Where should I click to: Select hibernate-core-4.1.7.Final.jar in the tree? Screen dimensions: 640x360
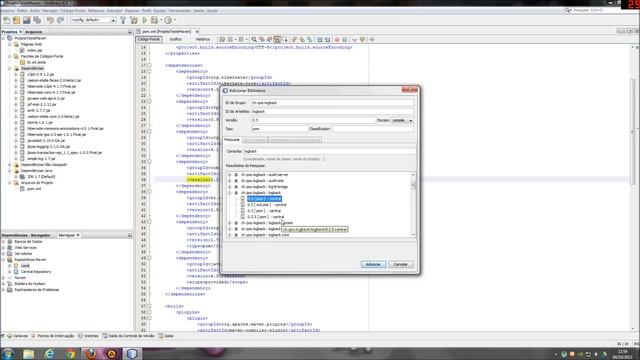[51, 92]
